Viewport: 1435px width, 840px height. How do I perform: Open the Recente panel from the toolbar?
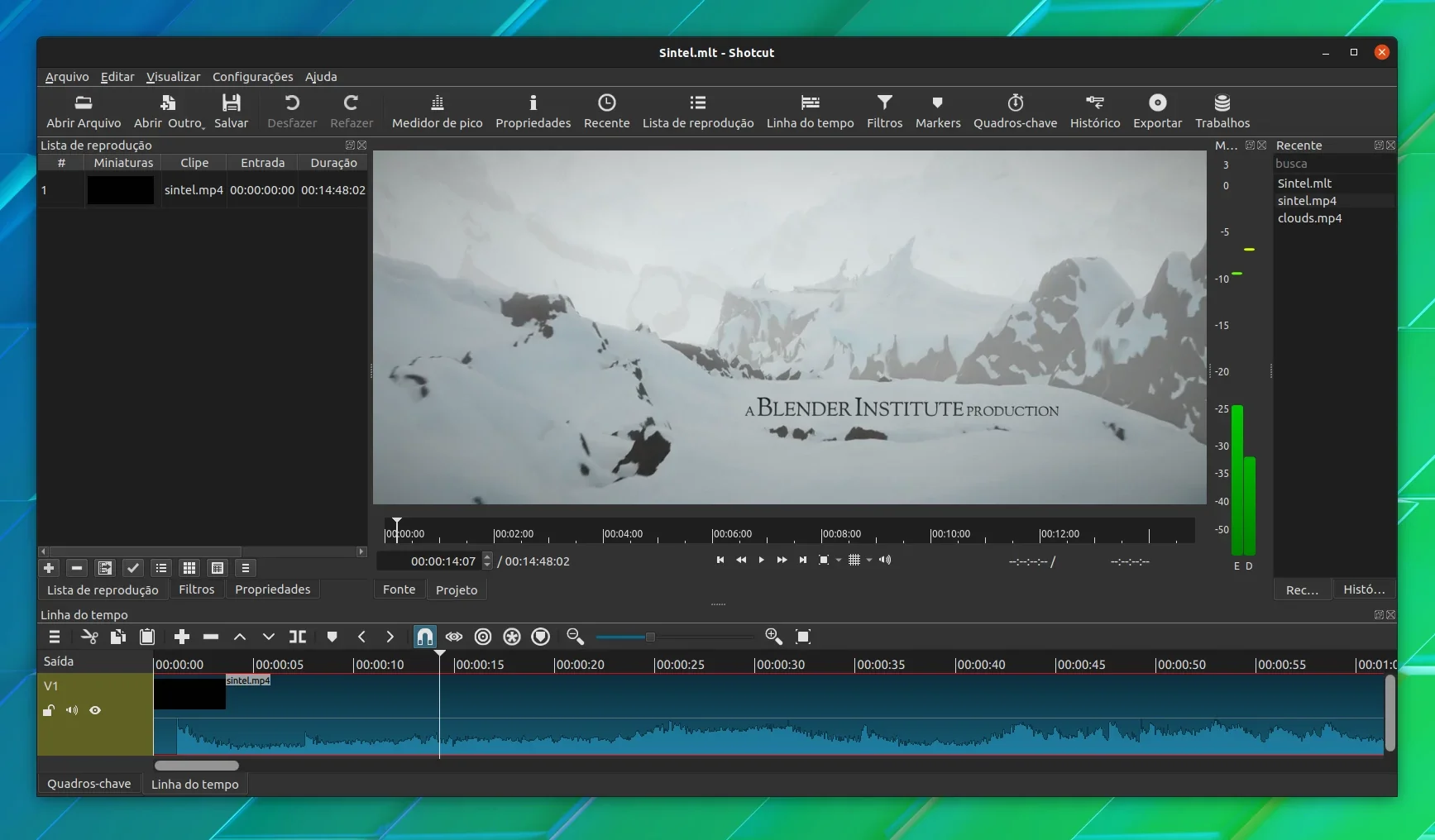click(606, 111)
